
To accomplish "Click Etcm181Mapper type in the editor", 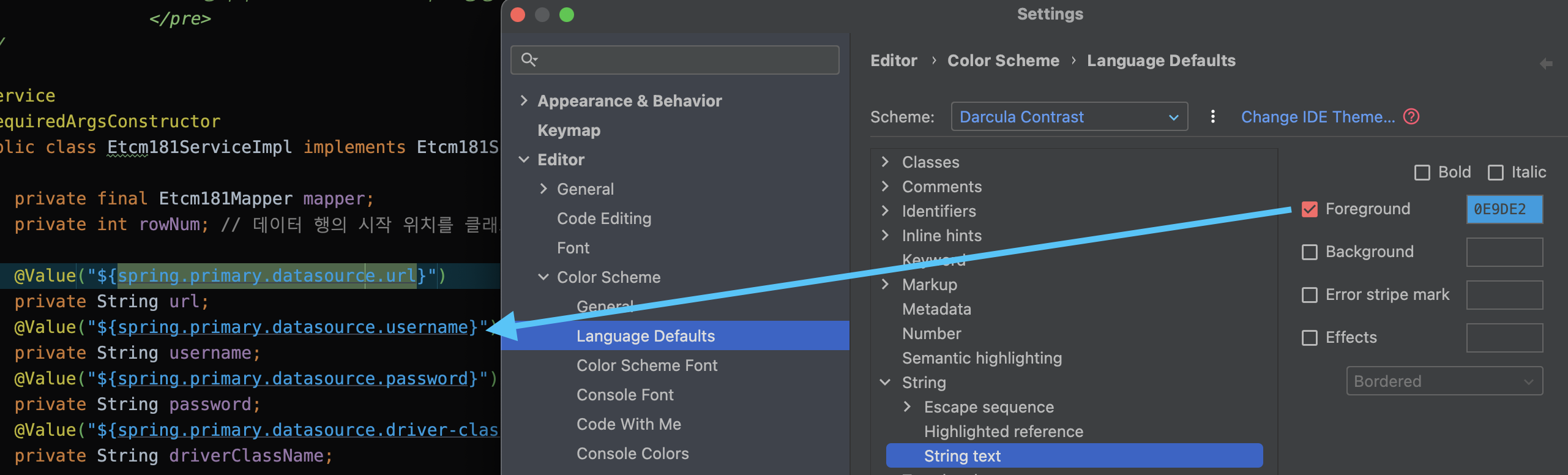I will pyautogui.click(x=225, y=199).
